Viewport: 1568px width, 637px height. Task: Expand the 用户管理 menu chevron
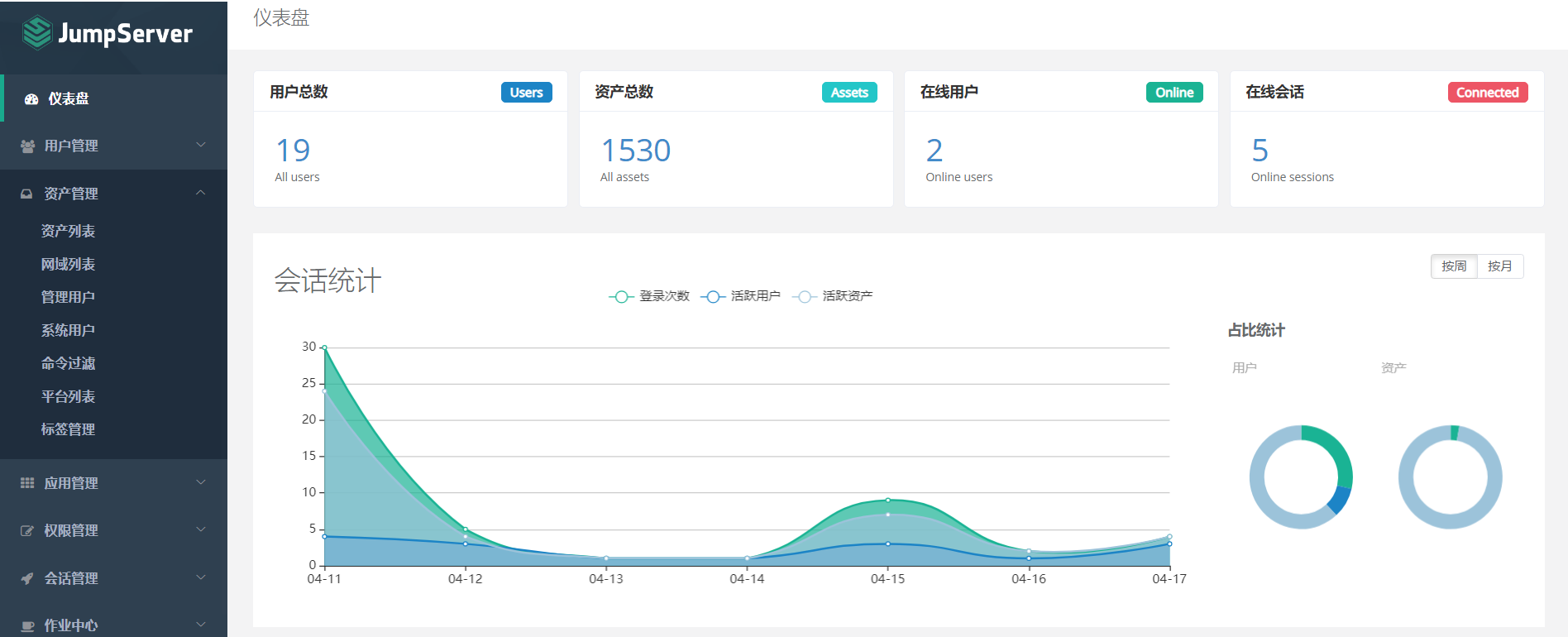(x=201, y=145)
